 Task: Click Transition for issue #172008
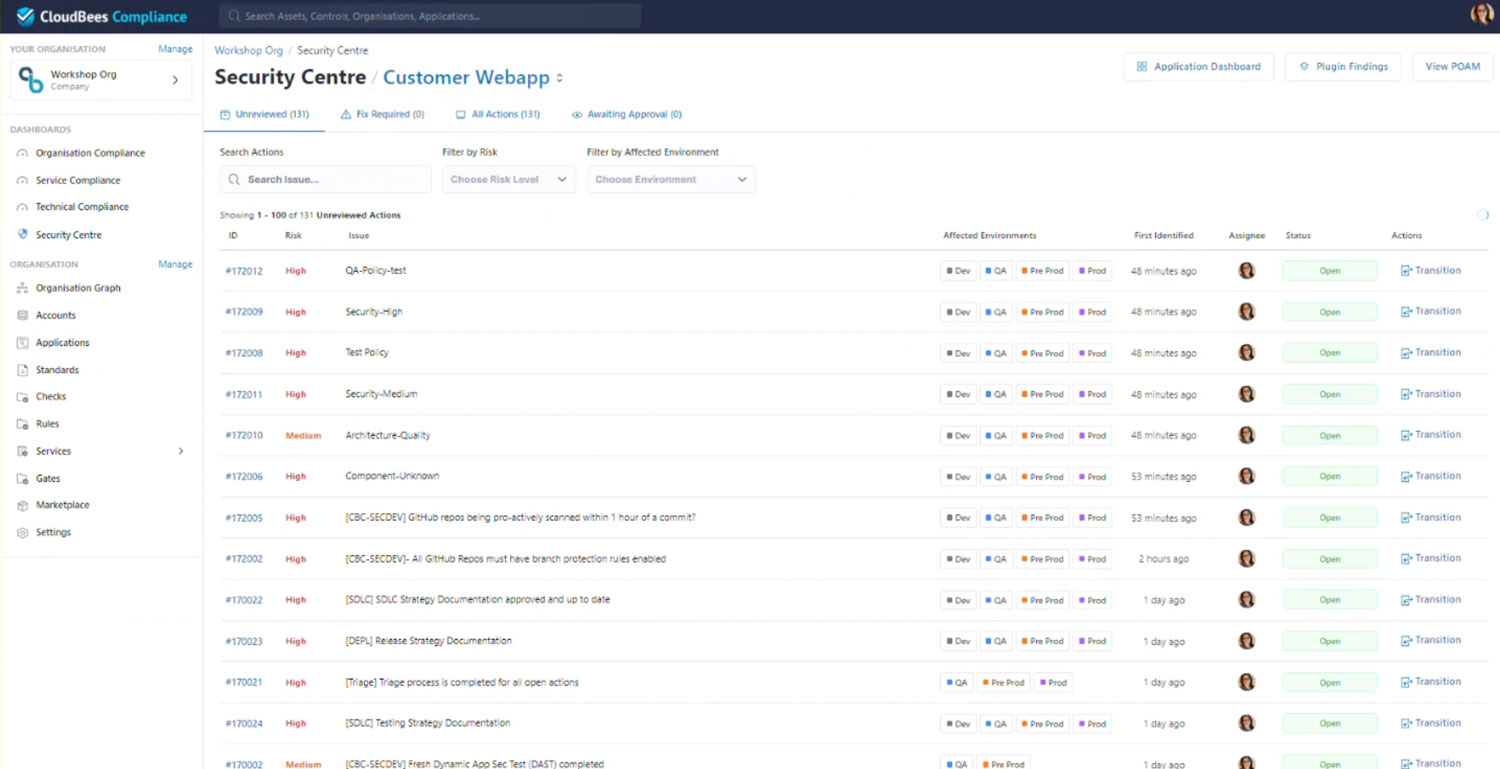(1431, 352)
